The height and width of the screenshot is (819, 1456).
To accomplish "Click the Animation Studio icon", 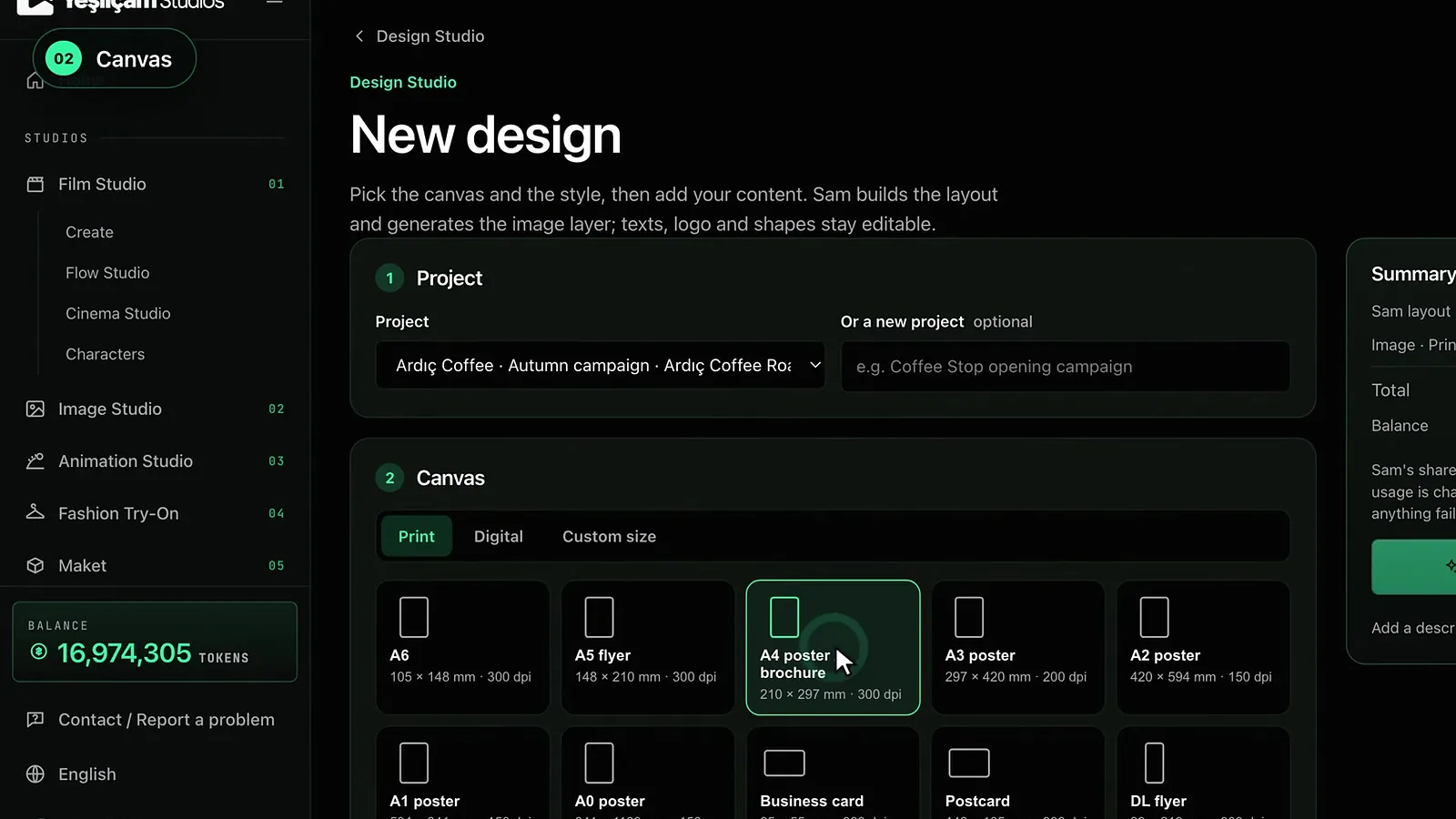I will [35, 460].
